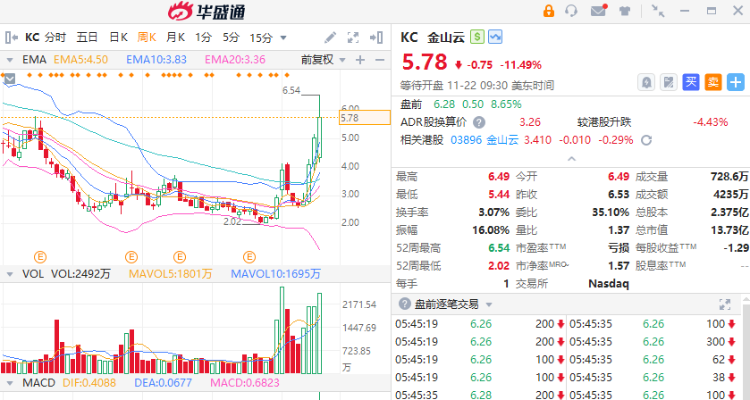Switch to 15分 chart tab

[x=261, y=38]
